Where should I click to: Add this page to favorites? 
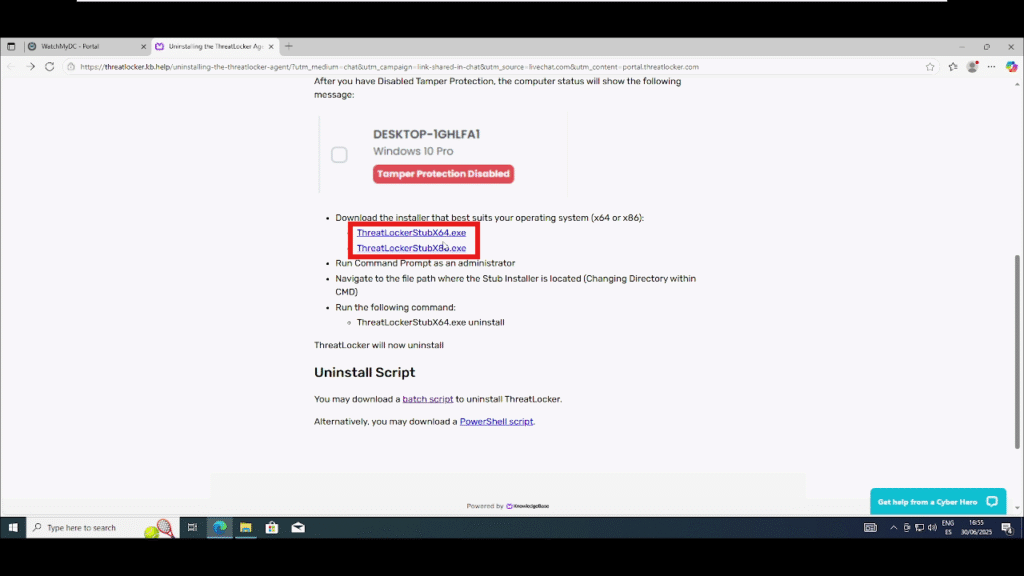[x=930, y=67]
